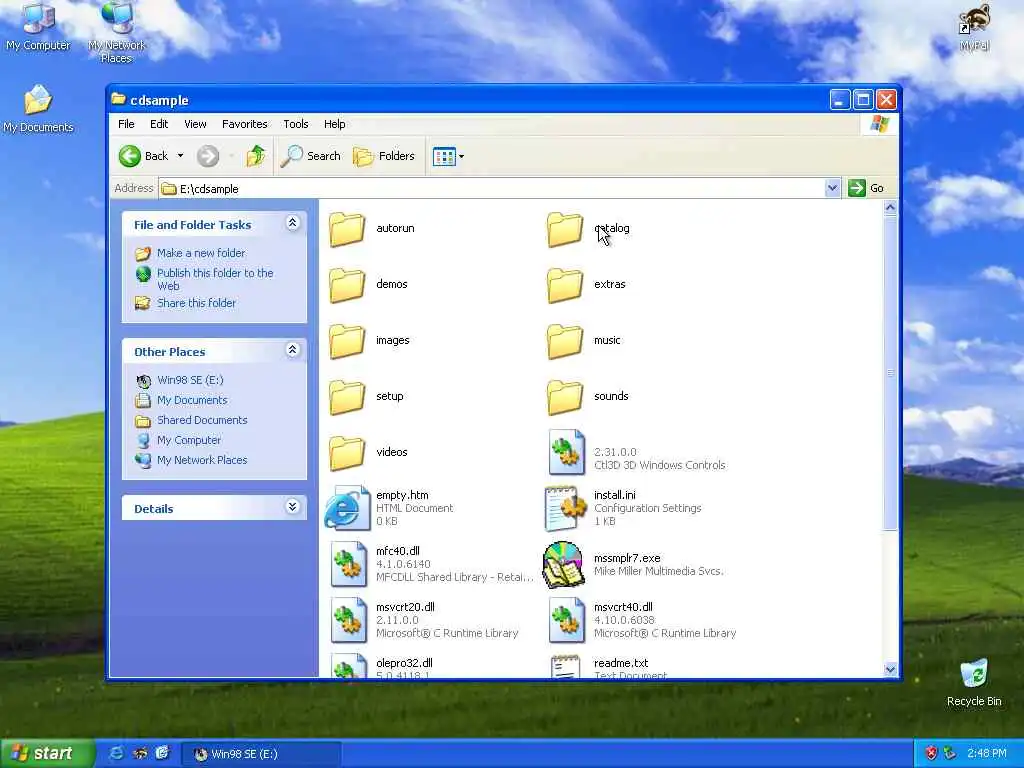Open the Help menu

[x=334, y=124]
